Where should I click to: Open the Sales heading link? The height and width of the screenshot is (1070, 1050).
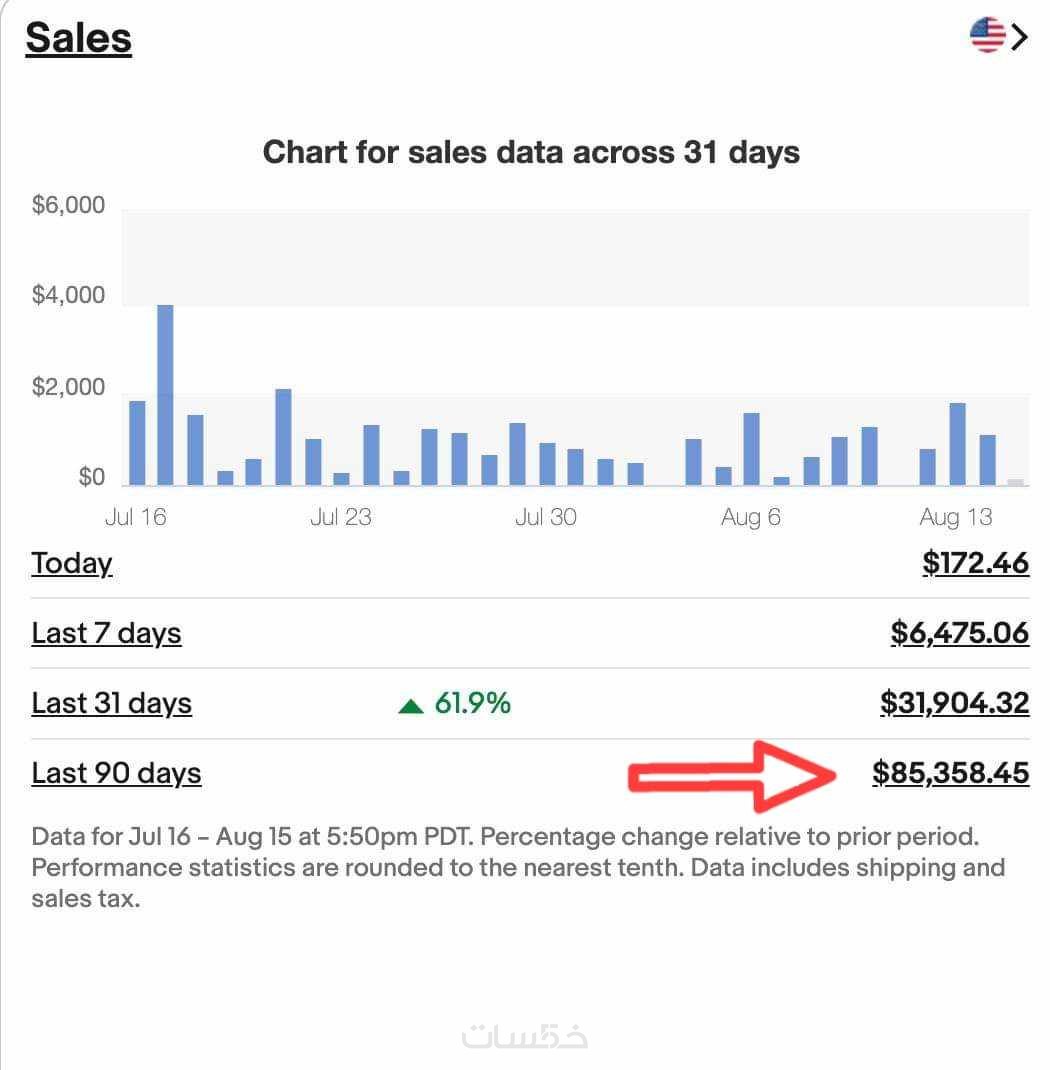click(78, 38)
